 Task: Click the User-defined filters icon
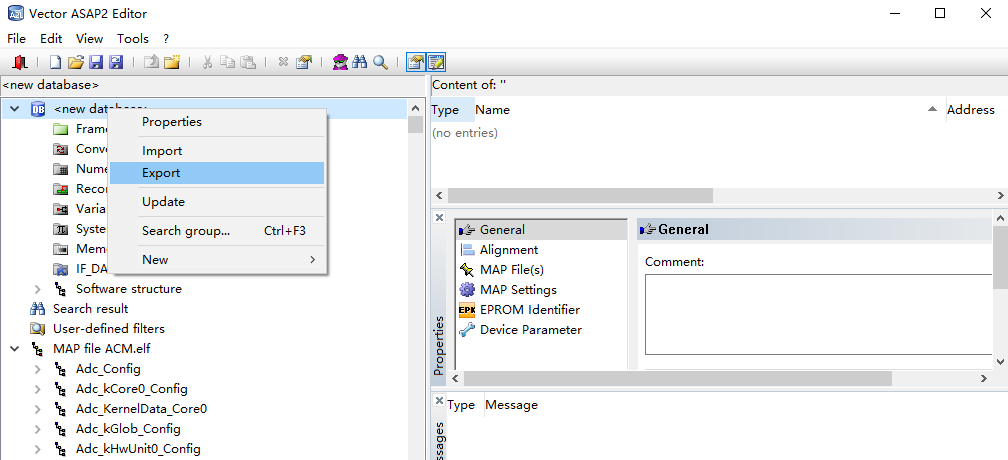pyautogui.click(x=37, y=329)
